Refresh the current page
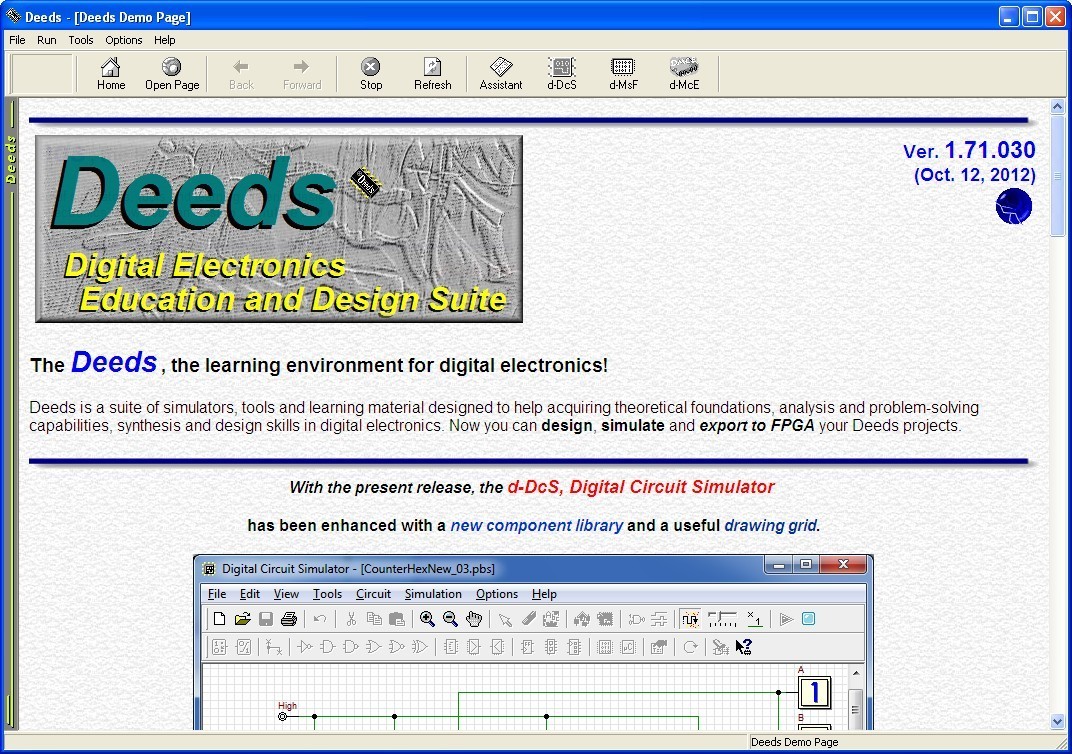The width and height of the screenshot is (1072, 754). [x=432, y=74]
